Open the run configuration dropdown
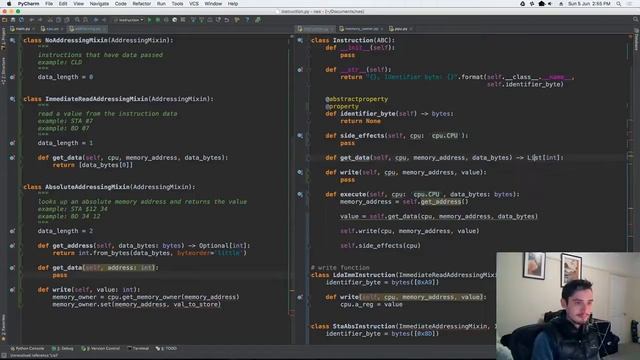Screen dimensions: 640x360 pyautogui.click(x=129, y=20)
